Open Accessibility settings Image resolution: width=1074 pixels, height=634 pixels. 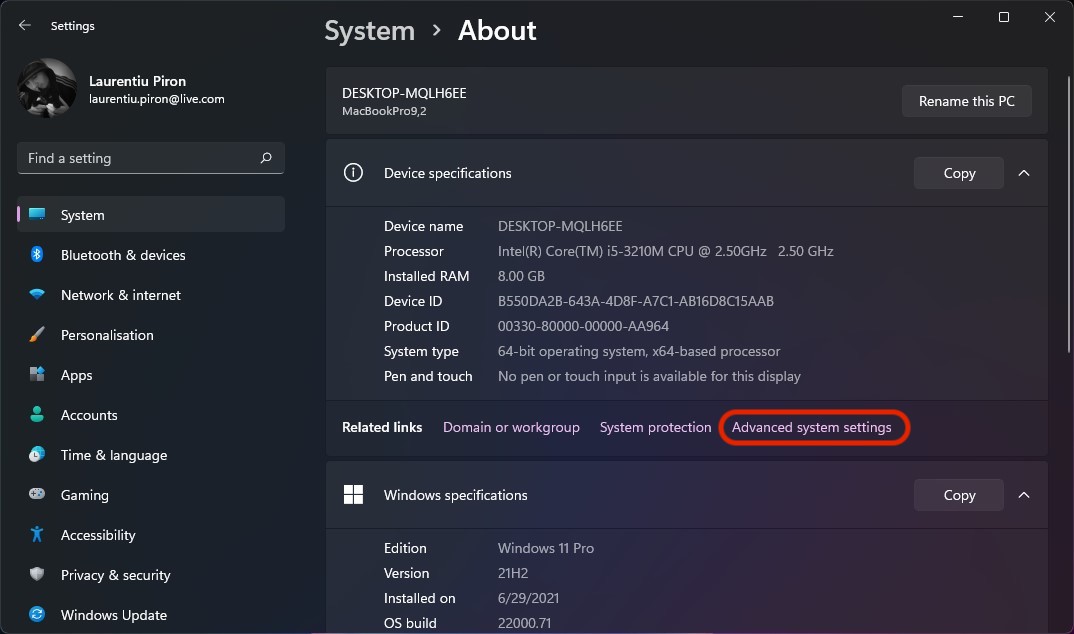pyautogui.click(x=151, y=535)
